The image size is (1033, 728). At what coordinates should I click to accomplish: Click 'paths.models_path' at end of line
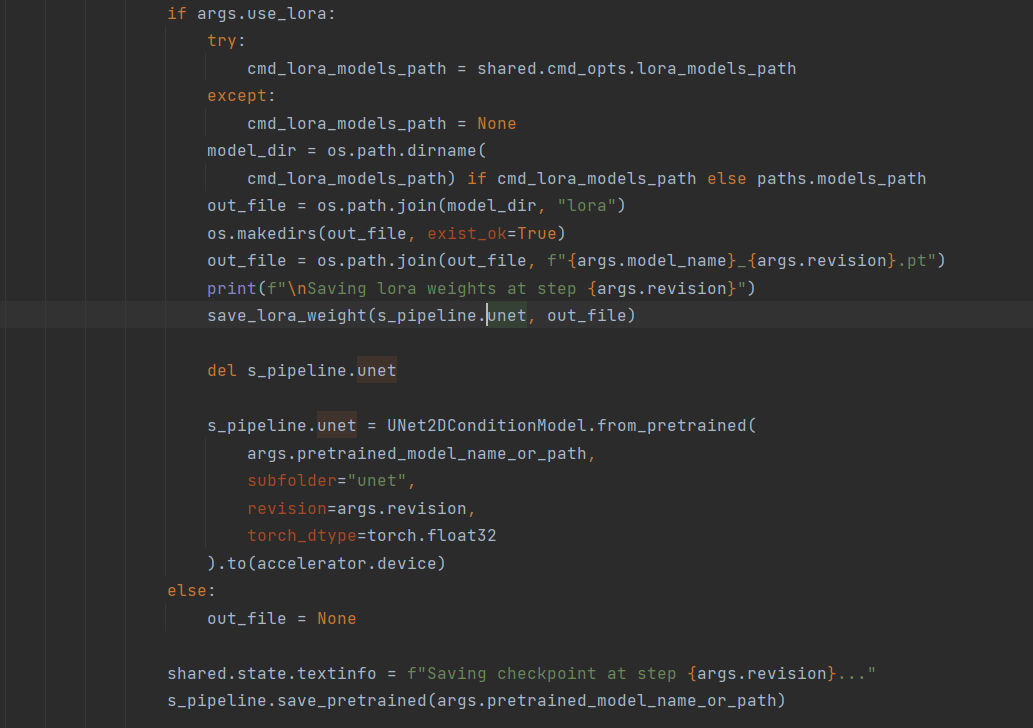(841, 179)
